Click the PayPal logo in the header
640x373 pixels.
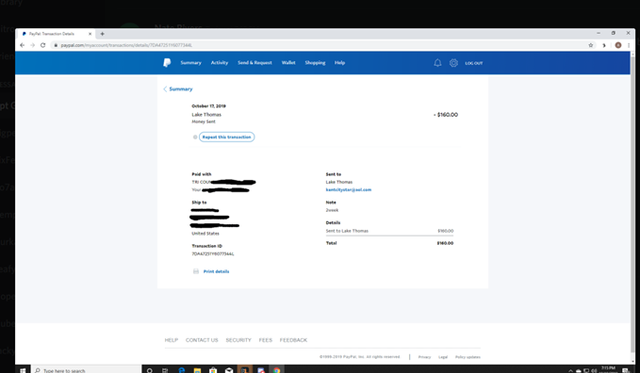(167, 63)
